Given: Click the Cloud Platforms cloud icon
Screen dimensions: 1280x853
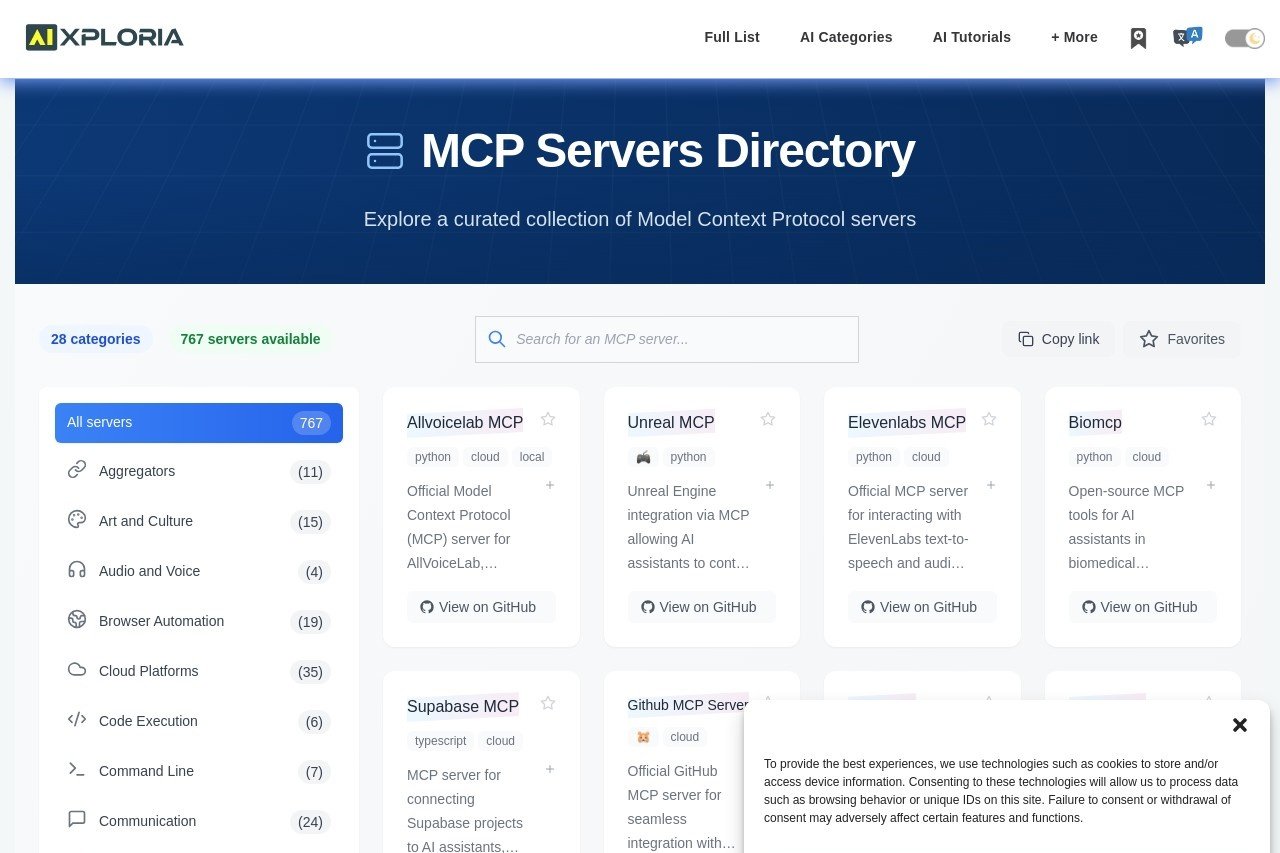Looking at the screenshot, I should [77, 669].
